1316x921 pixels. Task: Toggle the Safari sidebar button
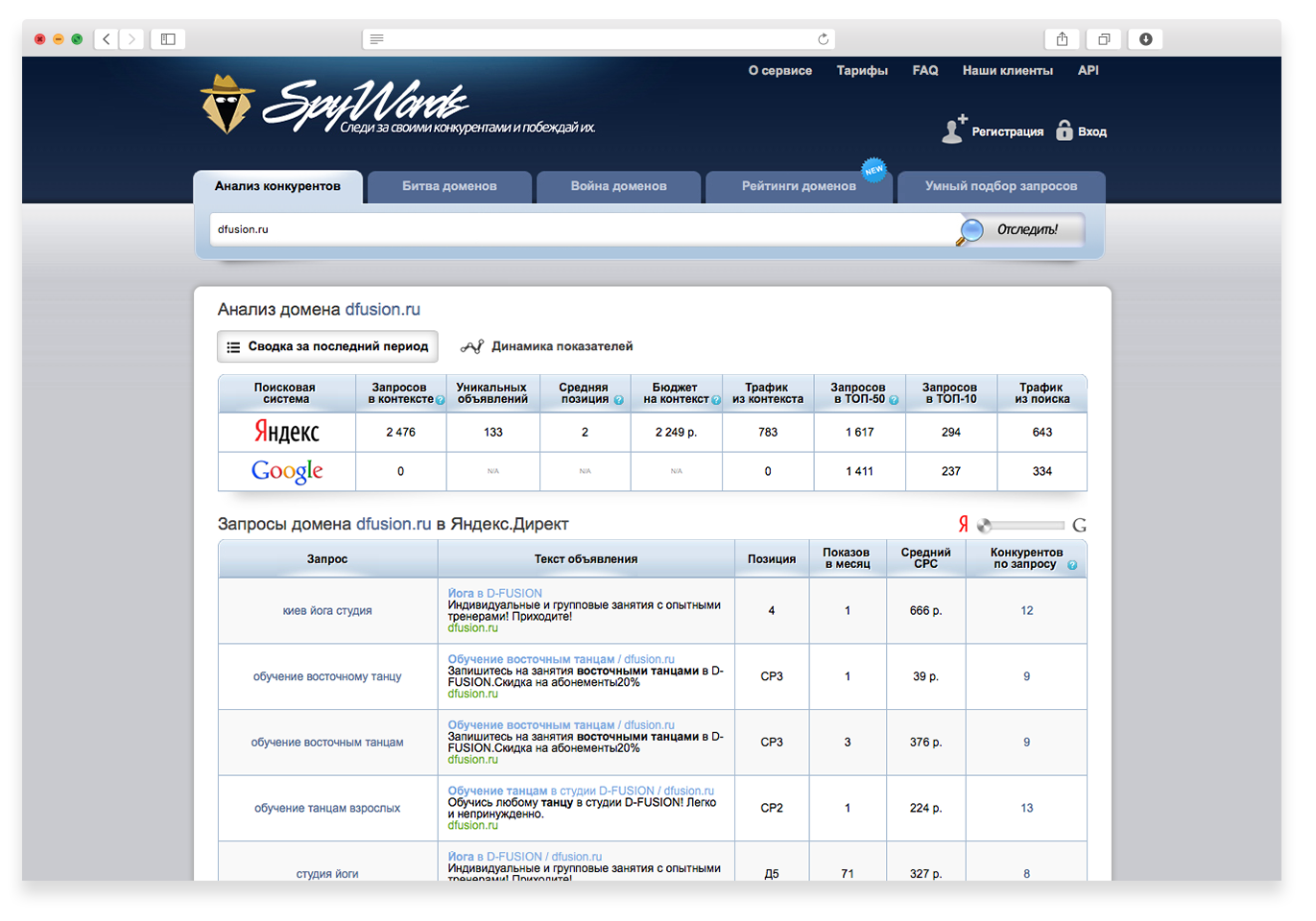pos(168,39)
